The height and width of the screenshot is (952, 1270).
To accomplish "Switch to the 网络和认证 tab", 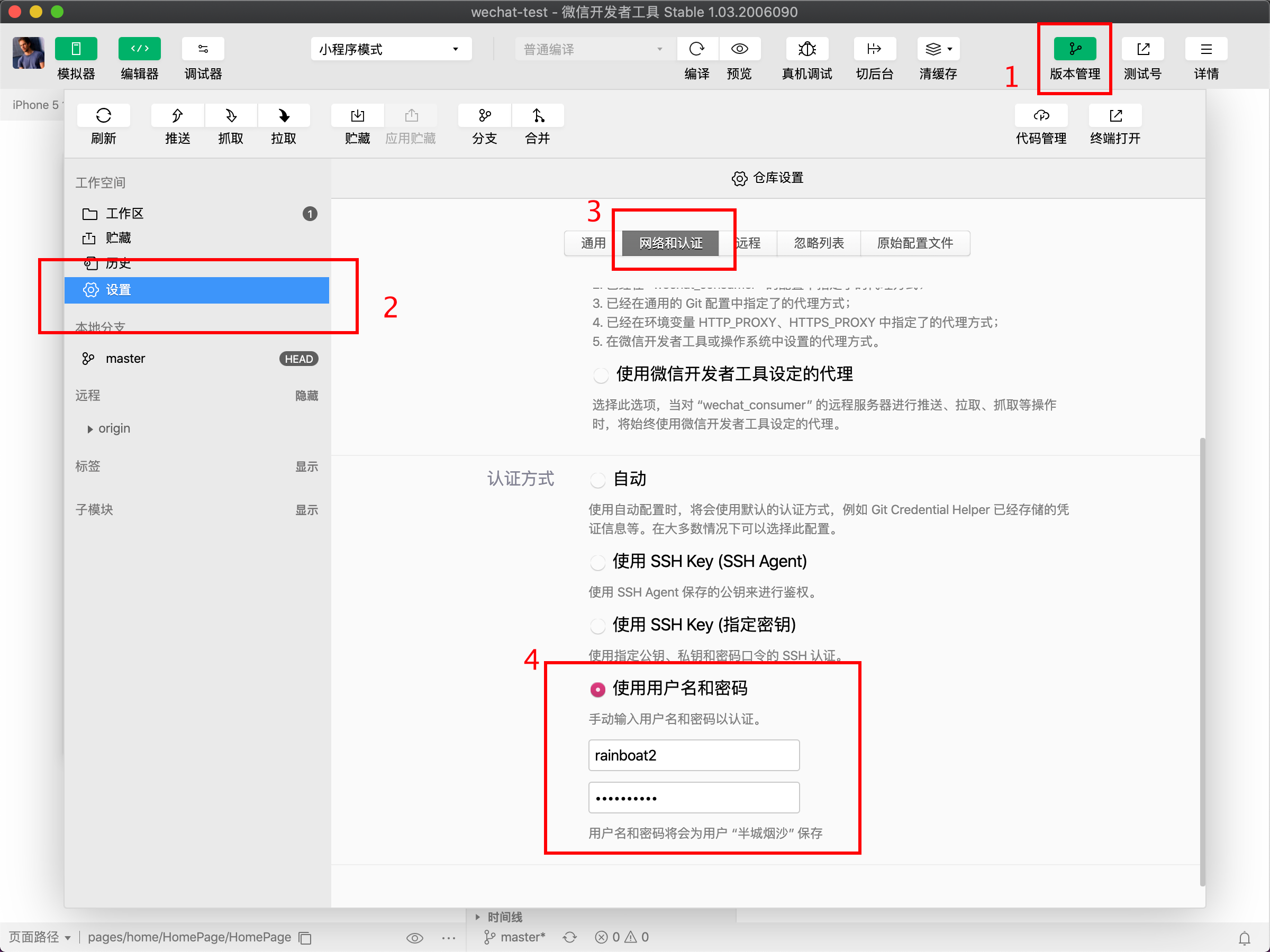I will click(x=670, y=243).
